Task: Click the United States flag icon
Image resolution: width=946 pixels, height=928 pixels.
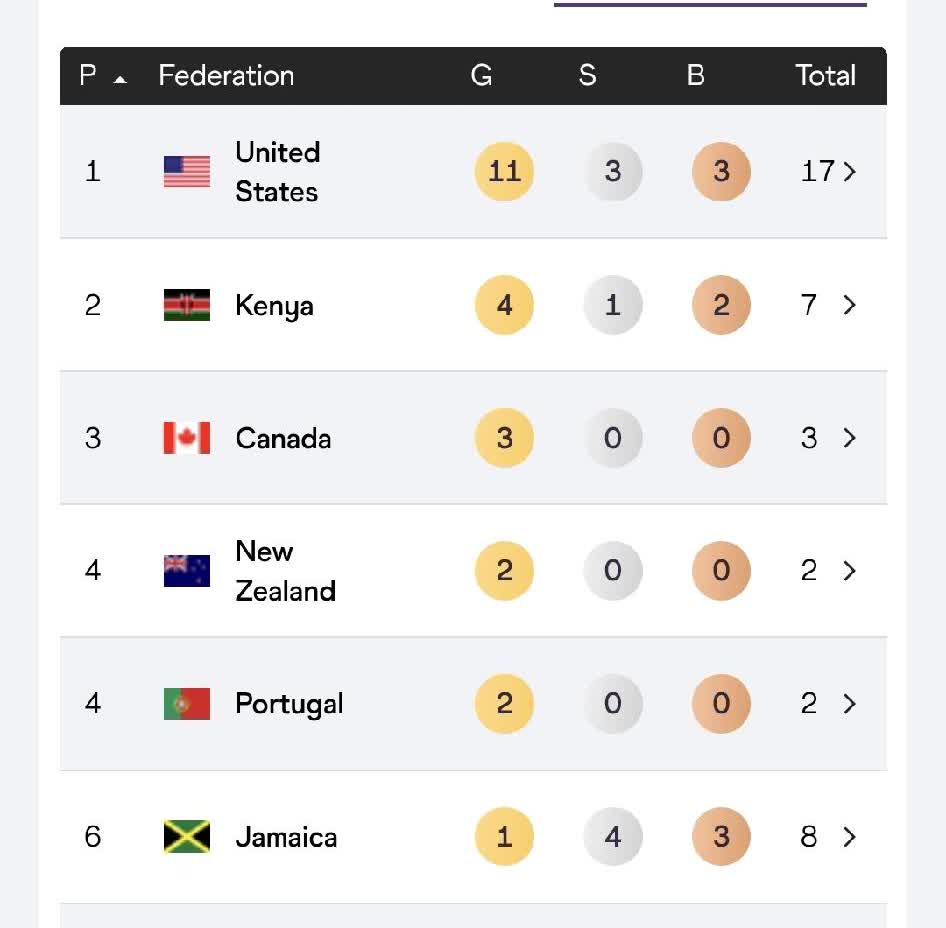Action: [187, 172]
